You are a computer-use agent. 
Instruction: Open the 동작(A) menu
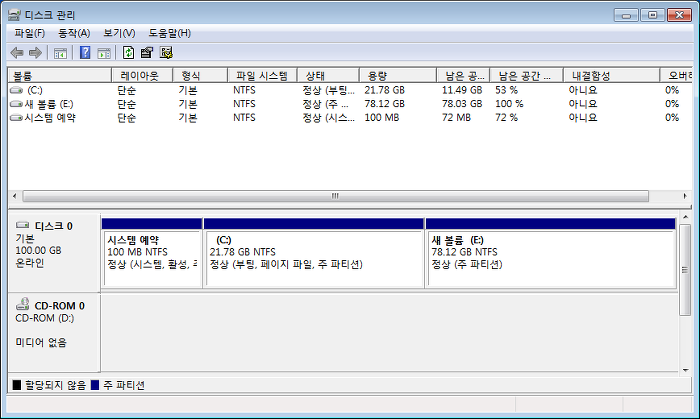(74, 33)
